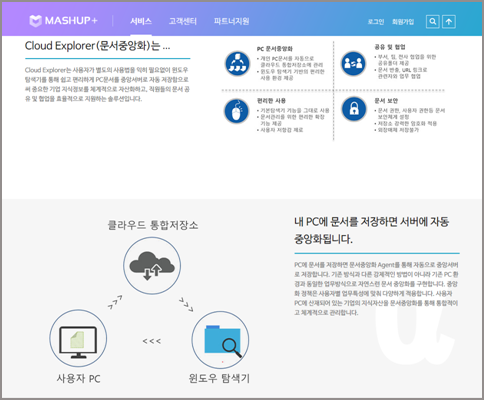
Task: Click the 클라우드 통합저장소 label
Action: pos(153,225)
